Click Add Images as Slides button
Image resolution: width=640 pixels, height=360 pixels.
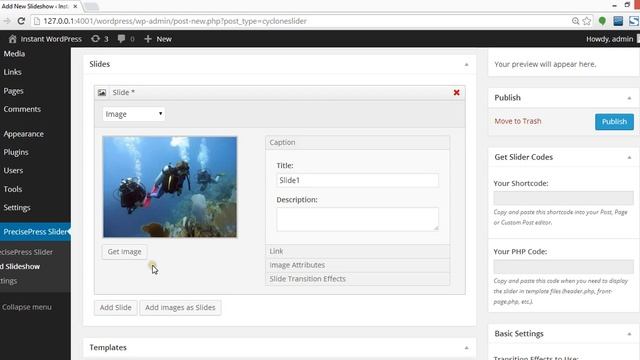pyautogui.click(x=180, y=308)
